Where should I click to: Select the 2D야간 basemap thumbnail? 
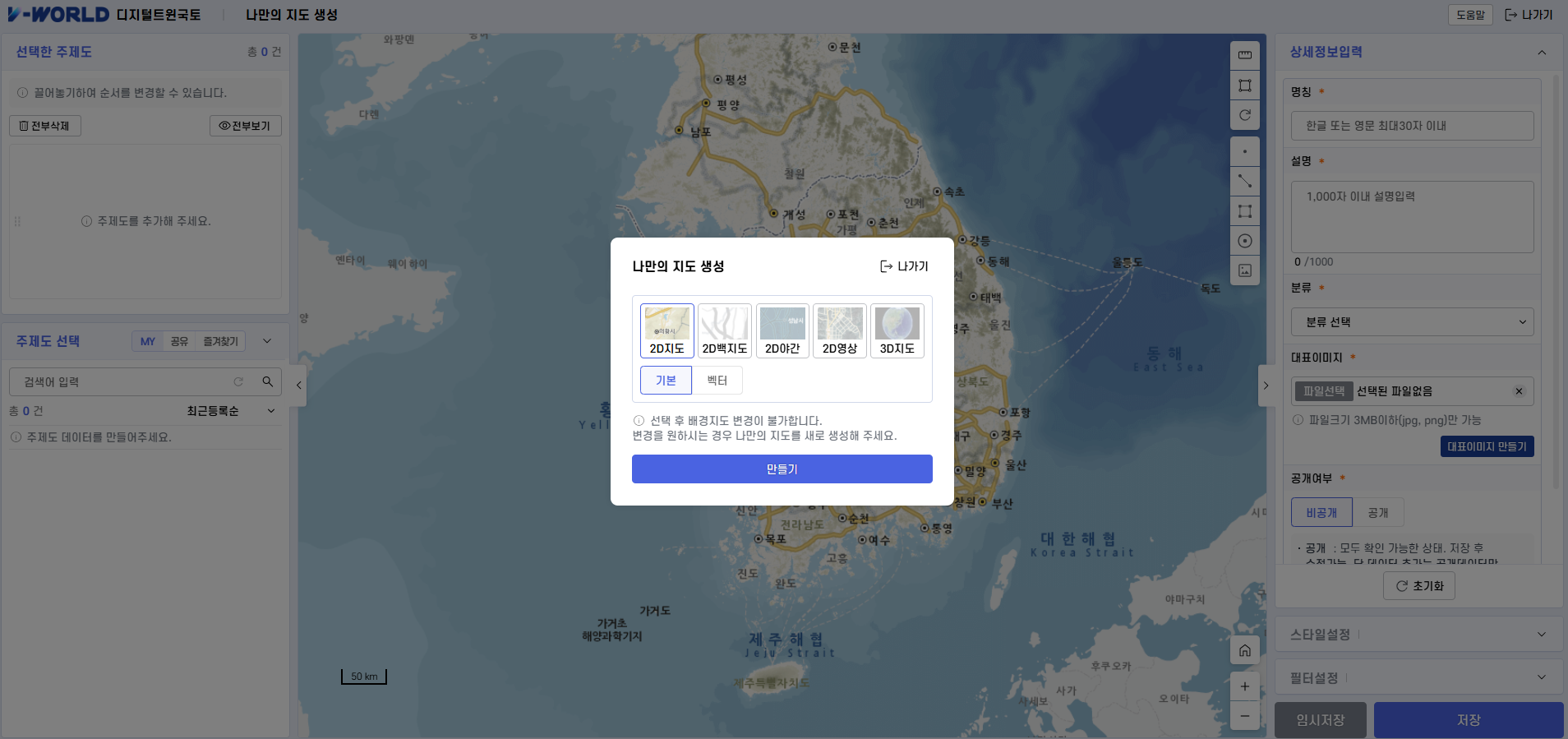(x=782, y=330)
